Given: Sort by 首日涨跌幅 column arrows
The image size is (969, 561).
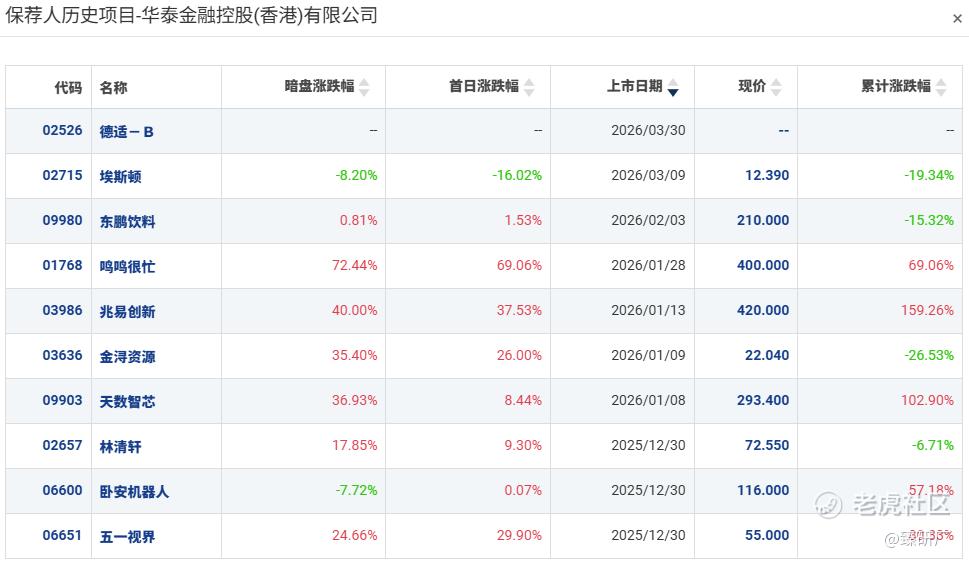Looking at the screenshot, I should pos(529,87).
